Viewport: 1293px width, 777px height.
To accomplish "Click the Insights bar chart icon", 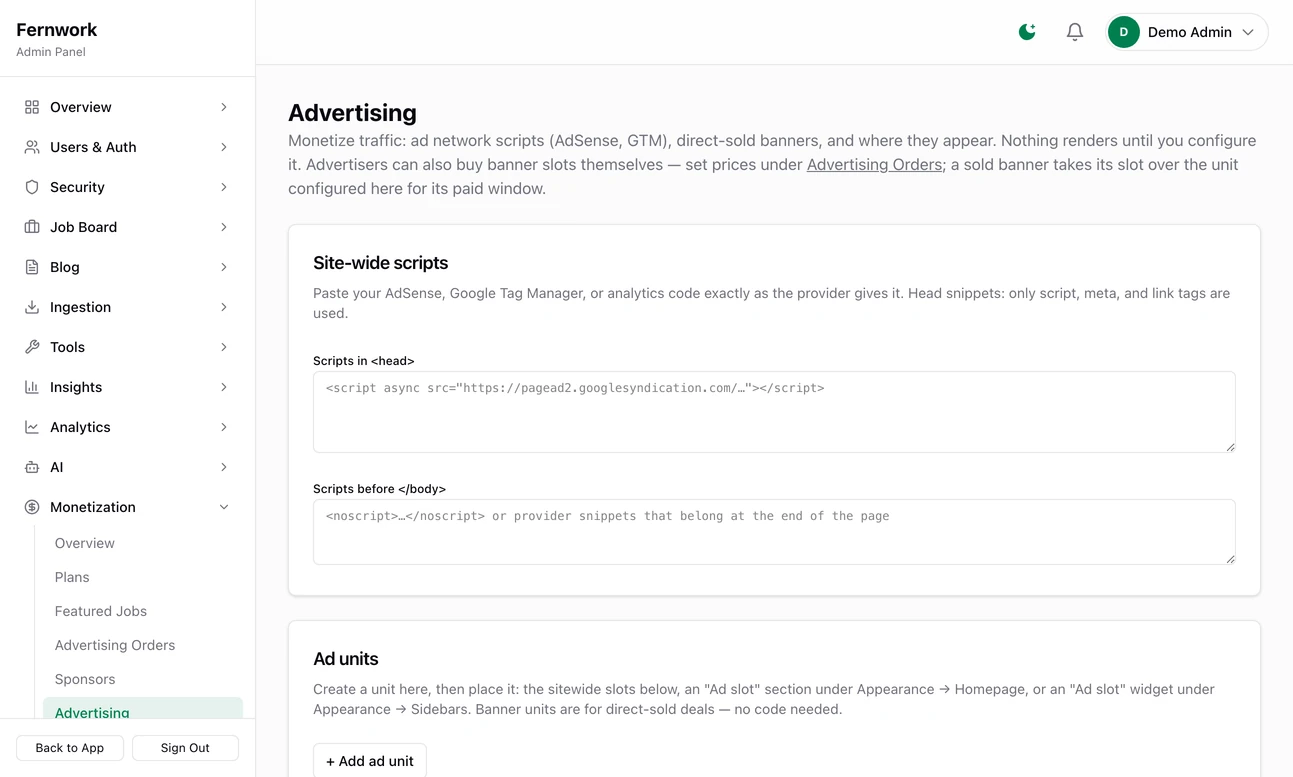I will click(32, 387).
